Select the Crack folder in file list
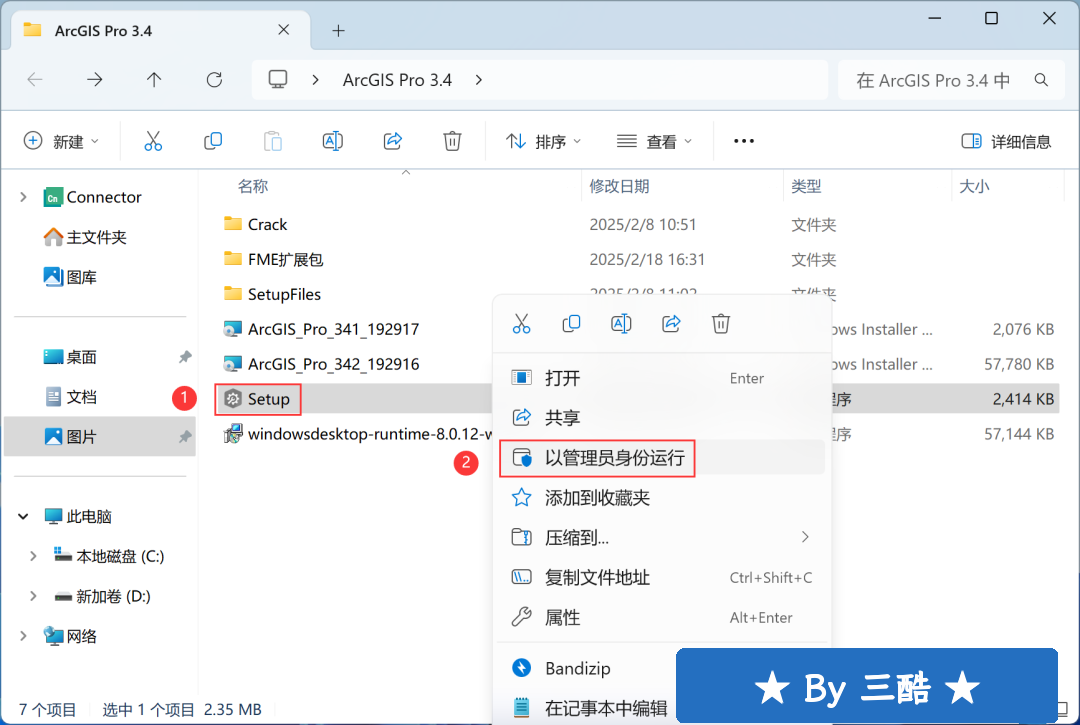 (267, 224)
